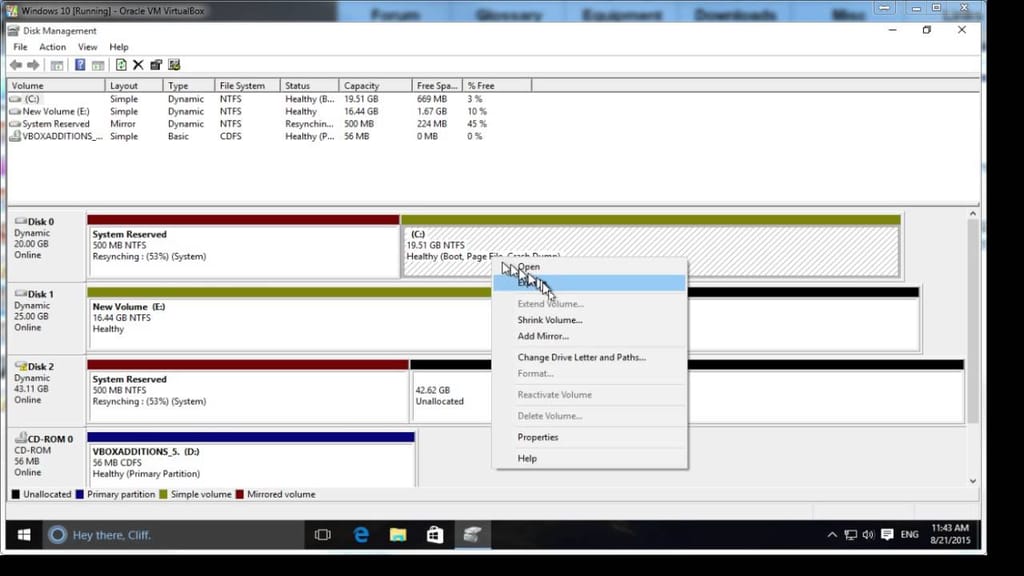1024x576 pixels.
Task: Choose Open in the context menu
Action: coord(590,266)
